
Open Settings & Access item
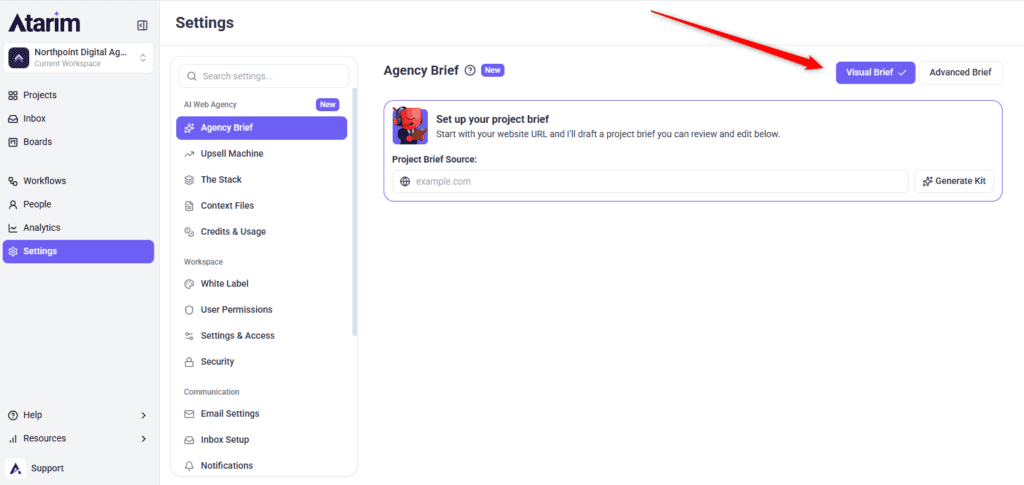261,336
